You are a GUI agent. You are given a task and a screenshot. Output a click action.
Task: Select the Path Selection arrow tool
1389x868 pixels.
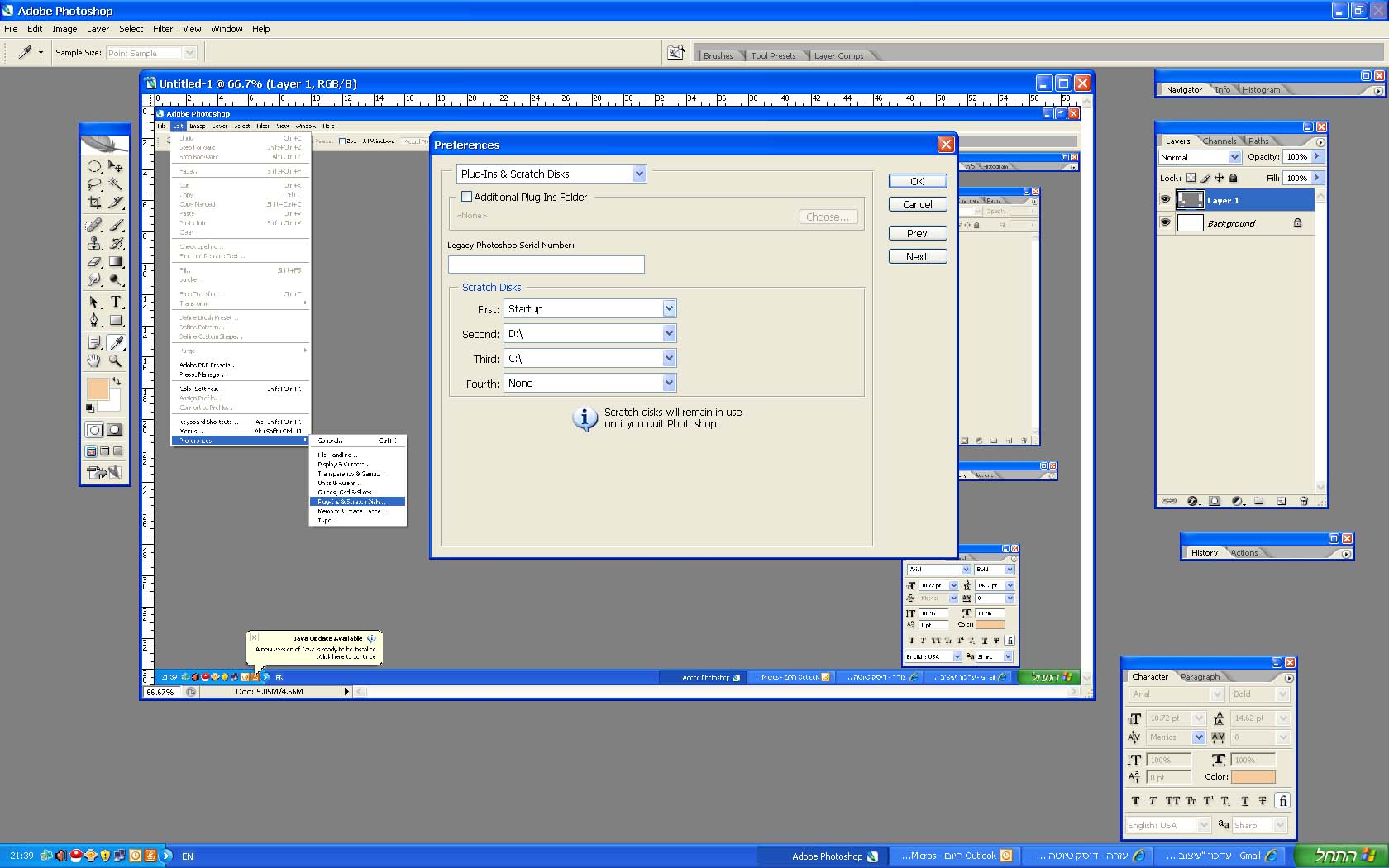(94, 302)
